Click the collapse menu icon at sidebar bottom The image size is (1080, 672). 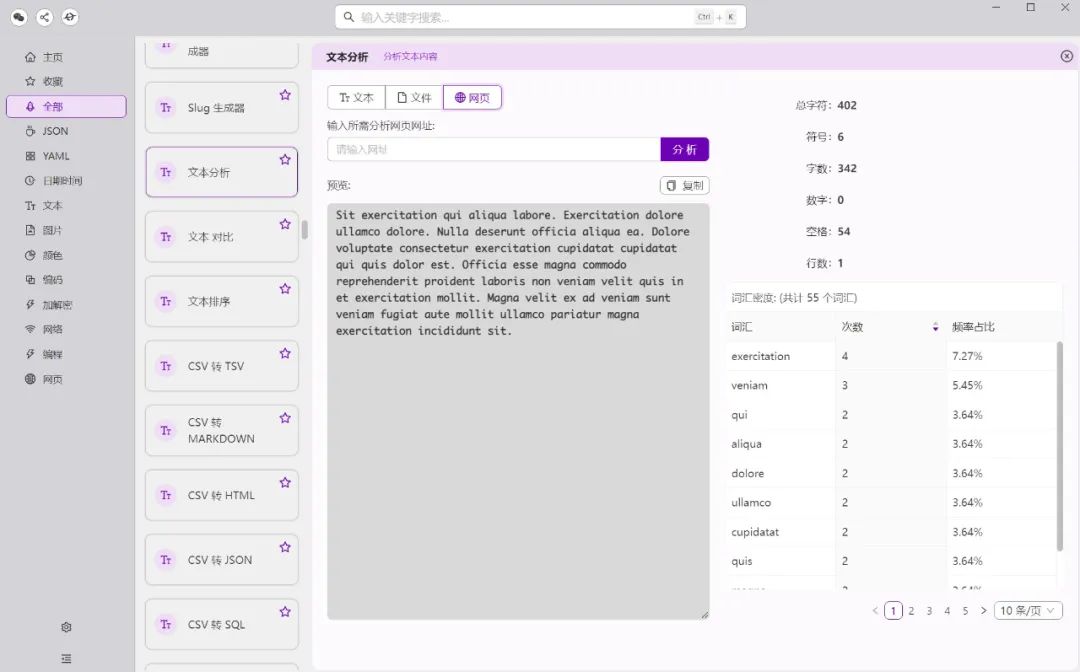click(x=66, y=659)
